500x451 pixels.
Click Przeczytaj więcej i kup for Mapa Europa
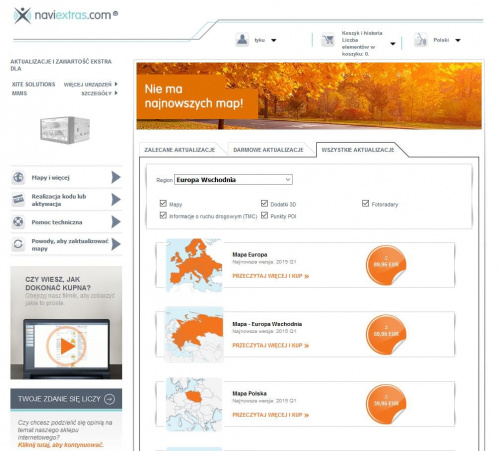tap(271, 276)
